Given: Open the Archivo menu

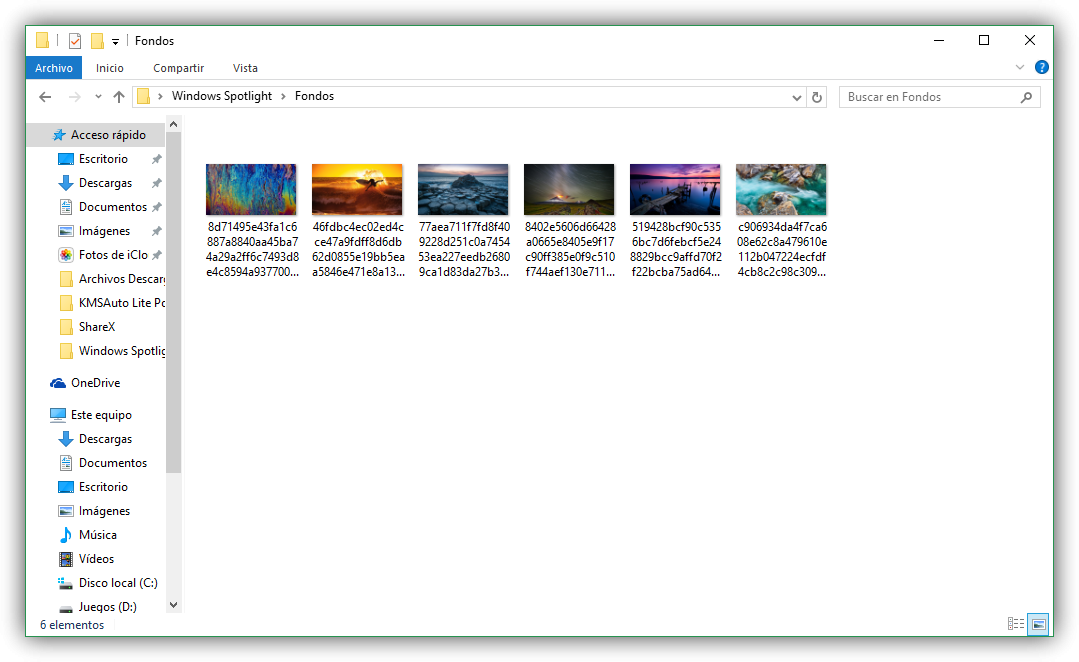Looking at the screenshot, I should click(53, 67).
